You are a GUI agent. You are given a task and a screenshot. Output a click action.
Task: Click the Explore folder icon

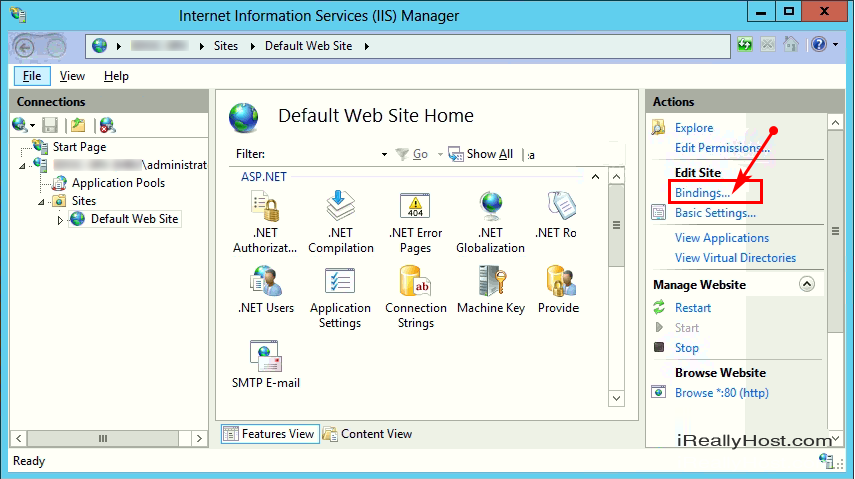coord(659,128)
